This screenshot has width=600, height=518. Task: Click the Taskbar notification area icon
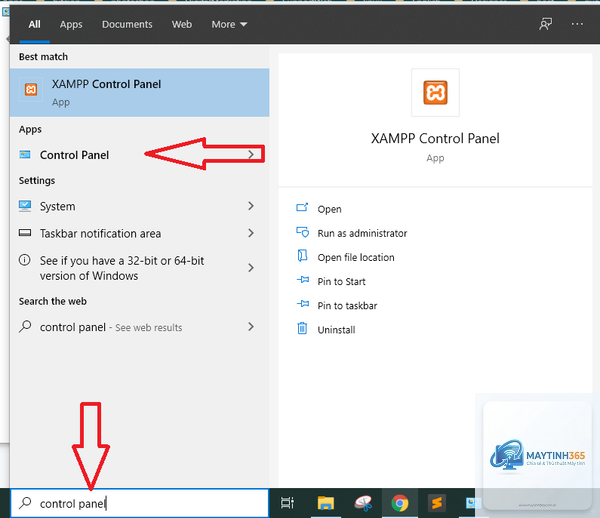(25, 233)
